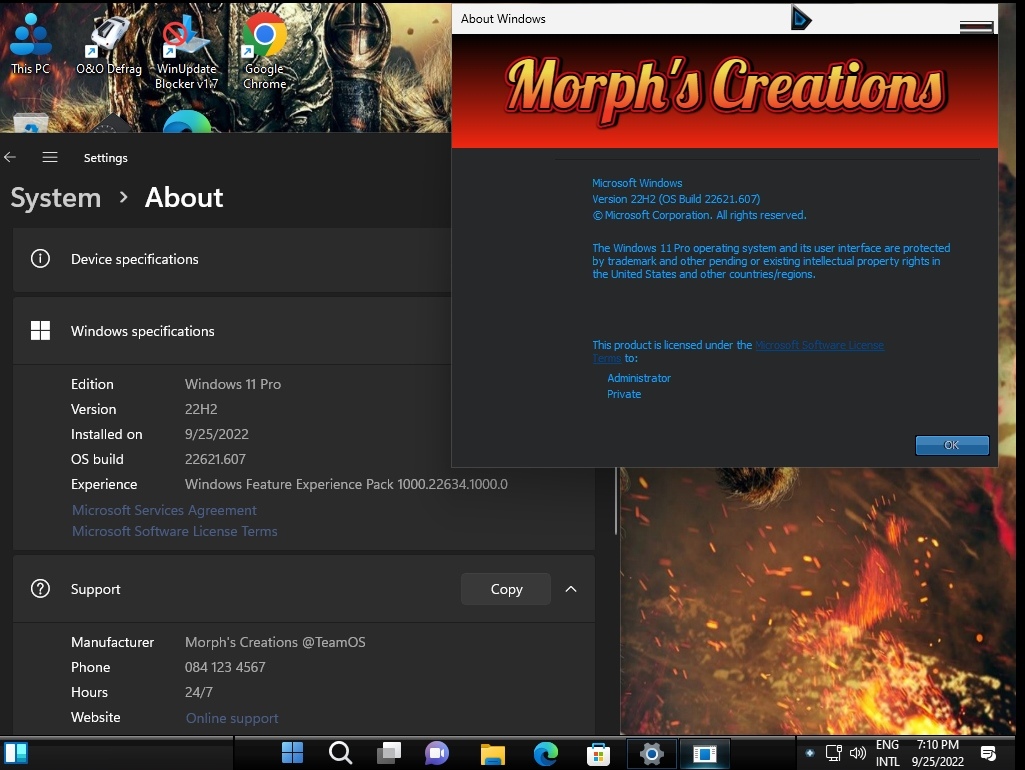Select Installed on date 9/25/2022
This screenshot has width=1025, height=770.
point(216,434)
